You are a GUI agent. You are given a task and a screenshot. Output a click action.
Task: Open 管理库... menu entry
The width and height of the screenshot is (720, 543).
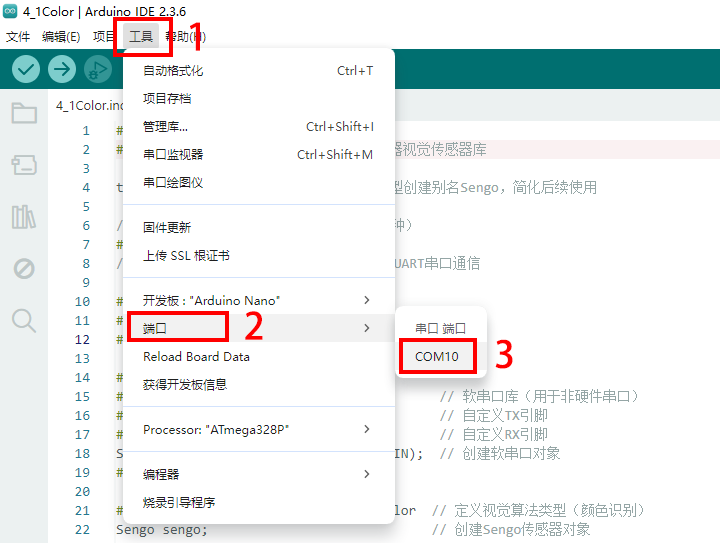click(259, 127)
